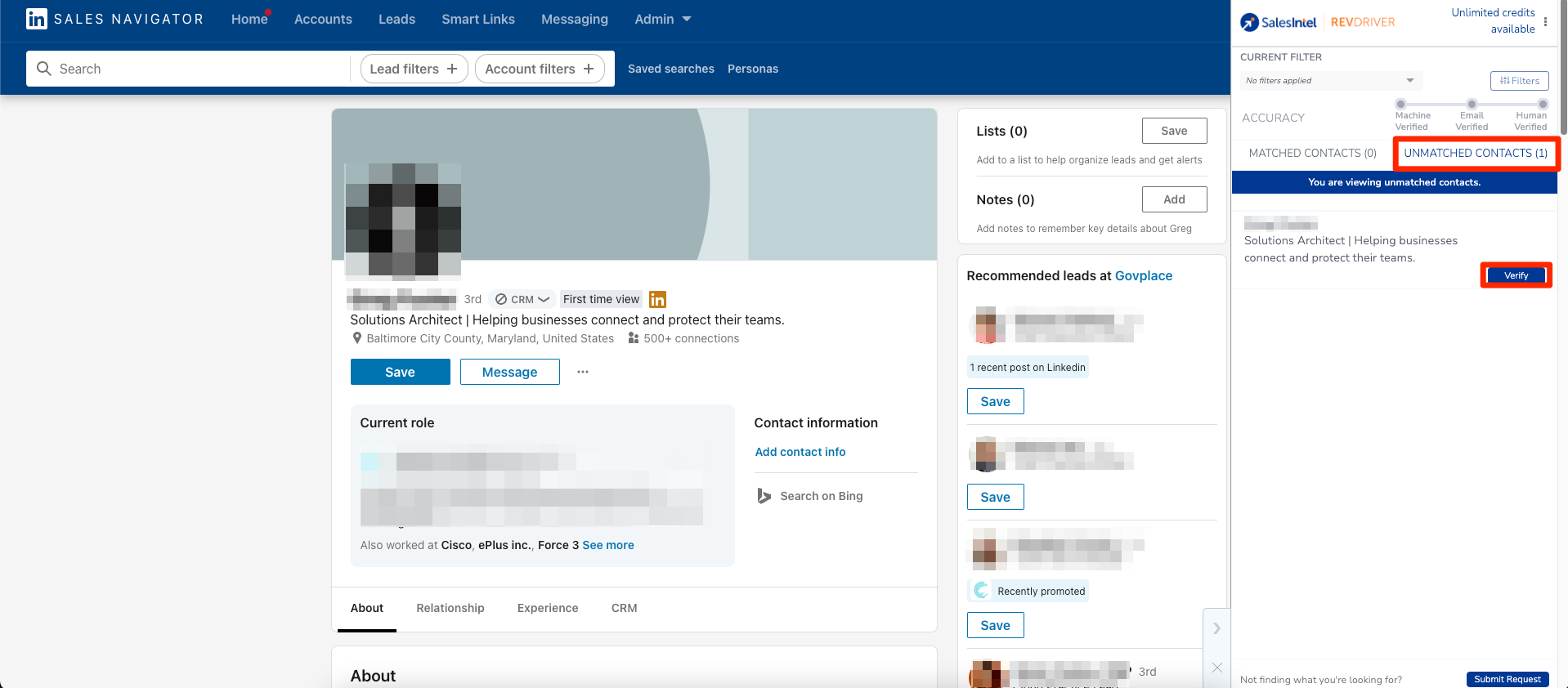Save the Recently promoted lead
The height and width of the screenshot is (688, 1568).
996,625
